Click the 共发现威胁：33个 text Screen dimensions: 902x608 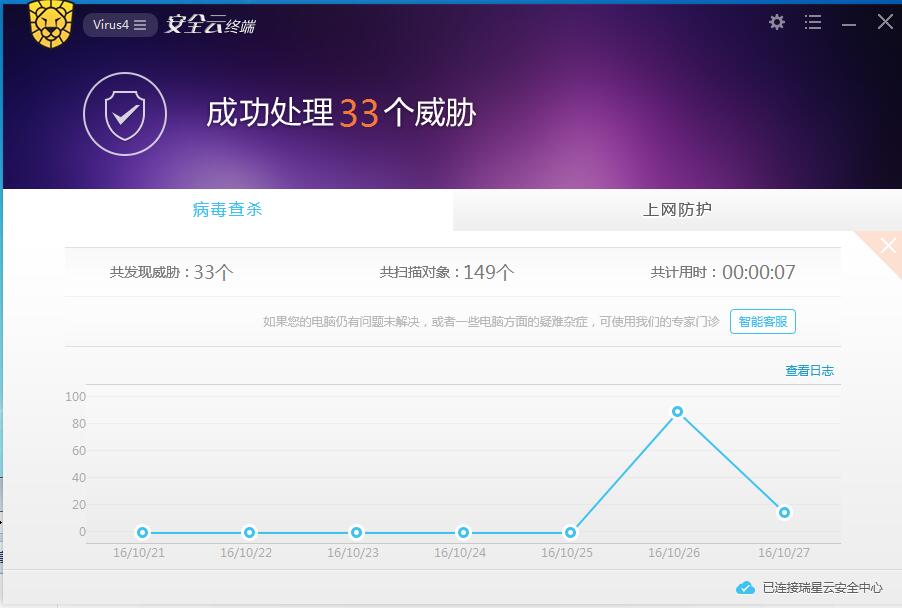pyautogui.click(x=171, y=272)
